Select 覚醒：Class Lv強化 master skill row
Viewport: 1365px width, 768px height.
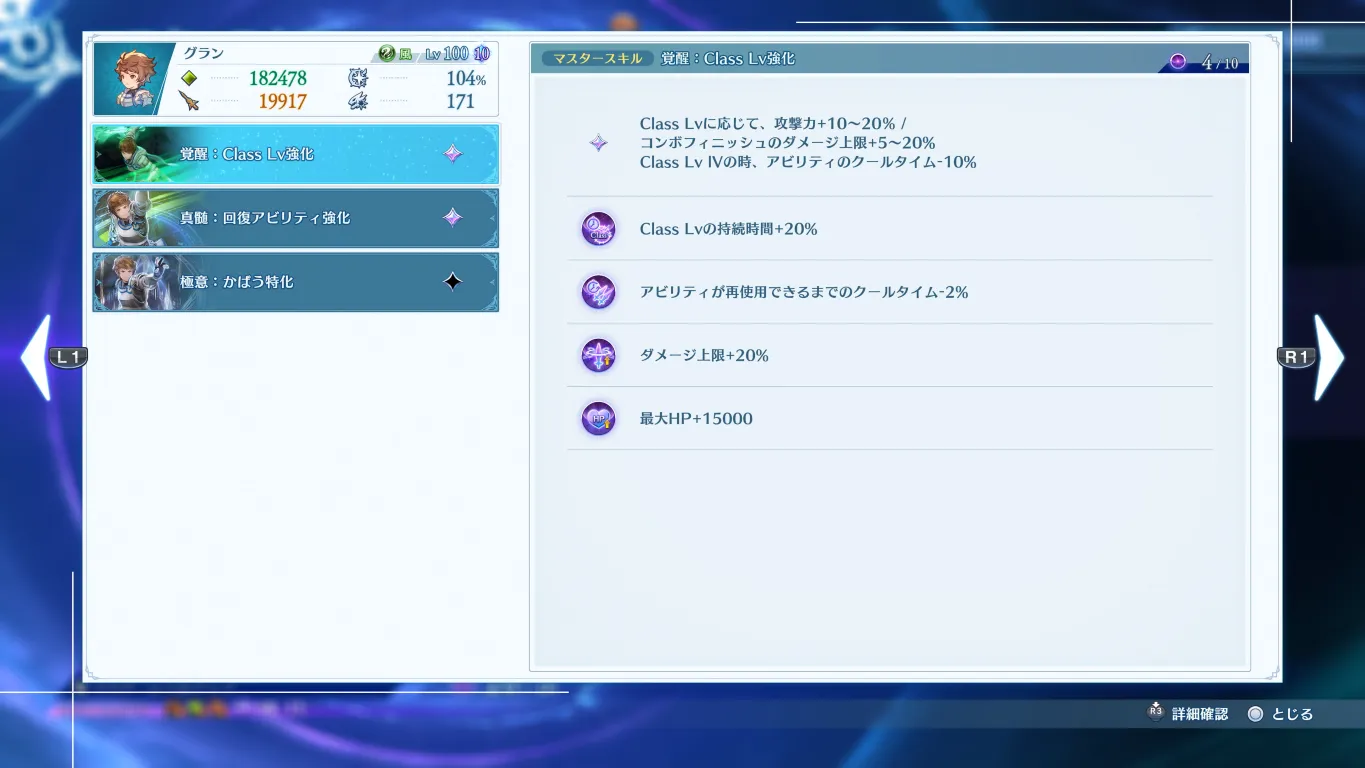tap(296, 154)
